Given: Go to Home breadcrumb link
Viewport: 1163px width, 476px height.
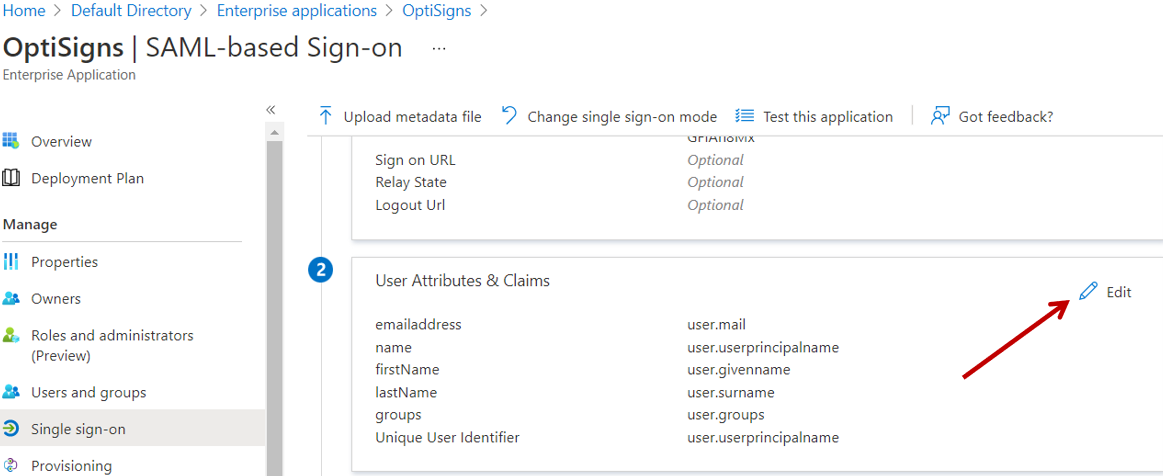Looking at the screenshot, I should [x=24, y=11].
